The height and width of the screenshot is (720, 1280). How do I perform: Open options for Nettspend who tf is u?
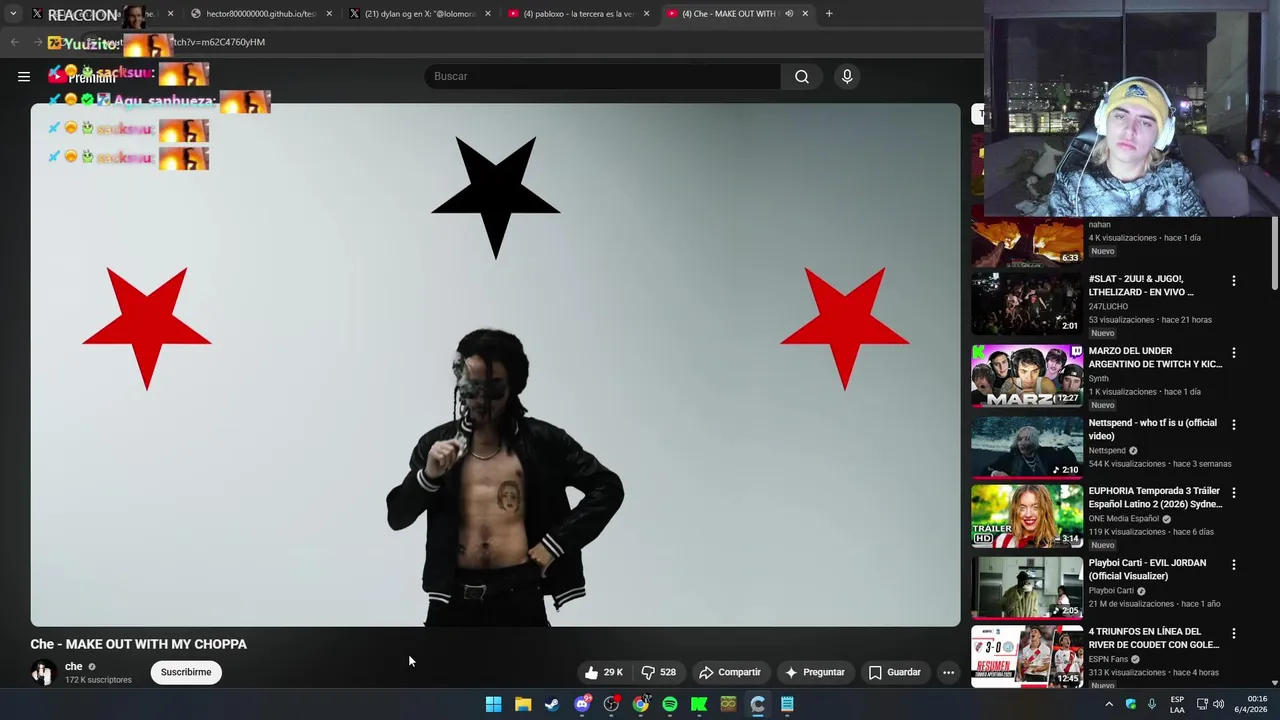pos(1233,425)
